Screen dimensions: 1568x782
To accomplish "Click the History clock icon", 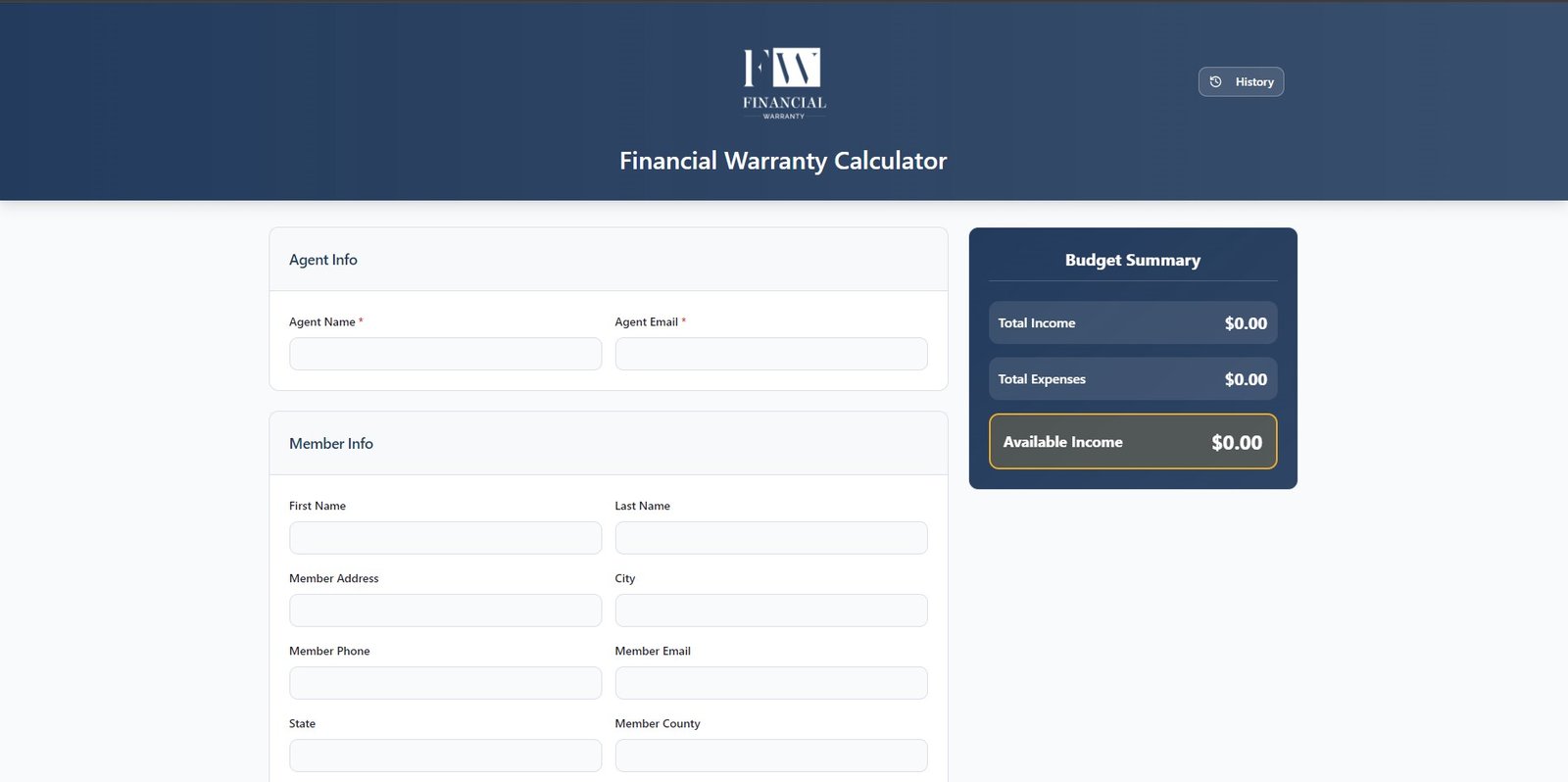I will [x=1215, y=82].
